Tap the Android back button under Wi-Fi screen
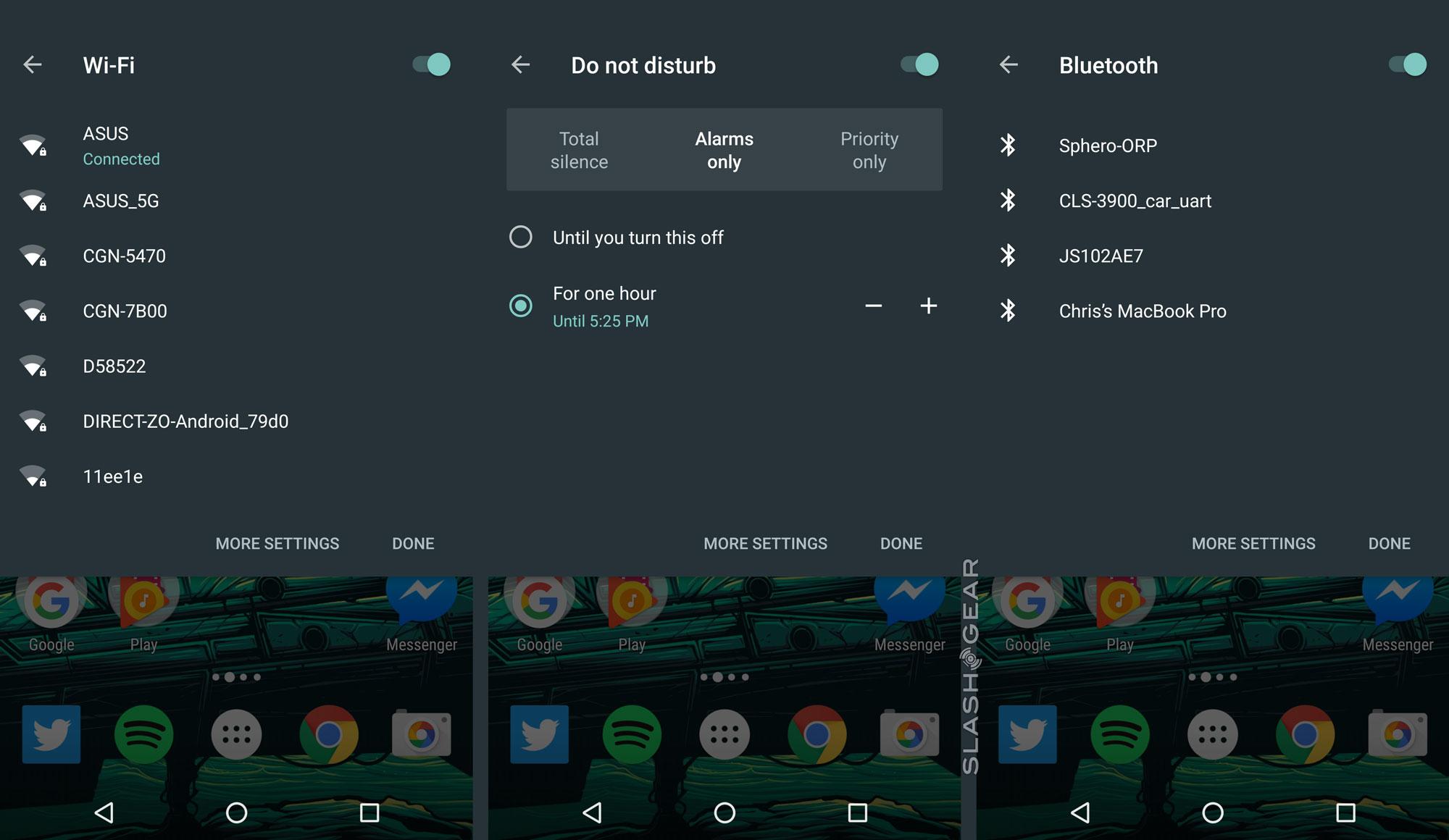 (x=104, y=812)
